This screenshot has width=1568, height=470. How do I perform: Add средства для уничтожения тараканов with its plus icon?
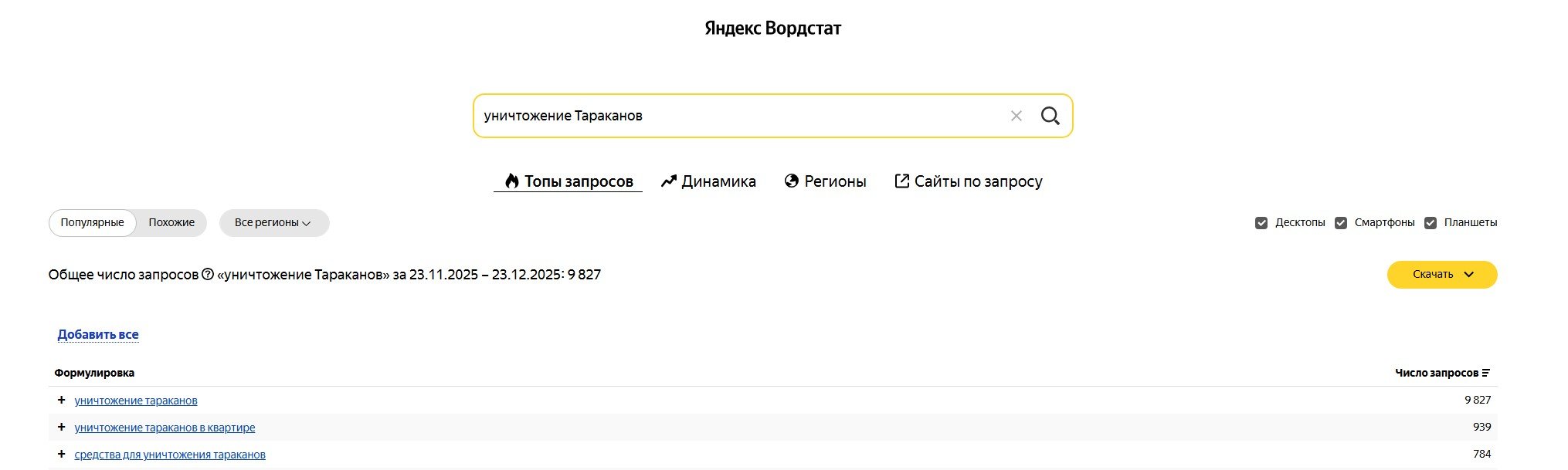click(61, 454)
